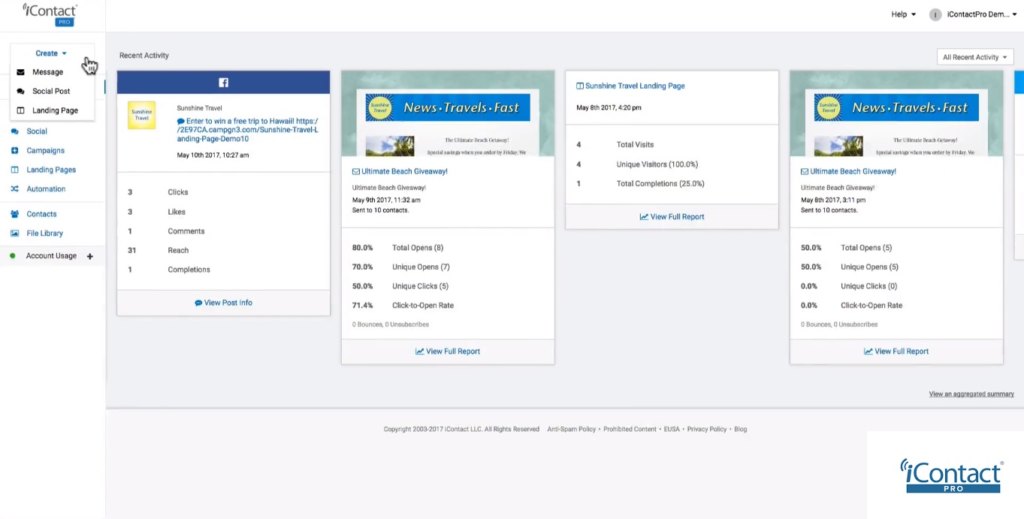View Full Report for the May 9th message

tap(453, 351)
